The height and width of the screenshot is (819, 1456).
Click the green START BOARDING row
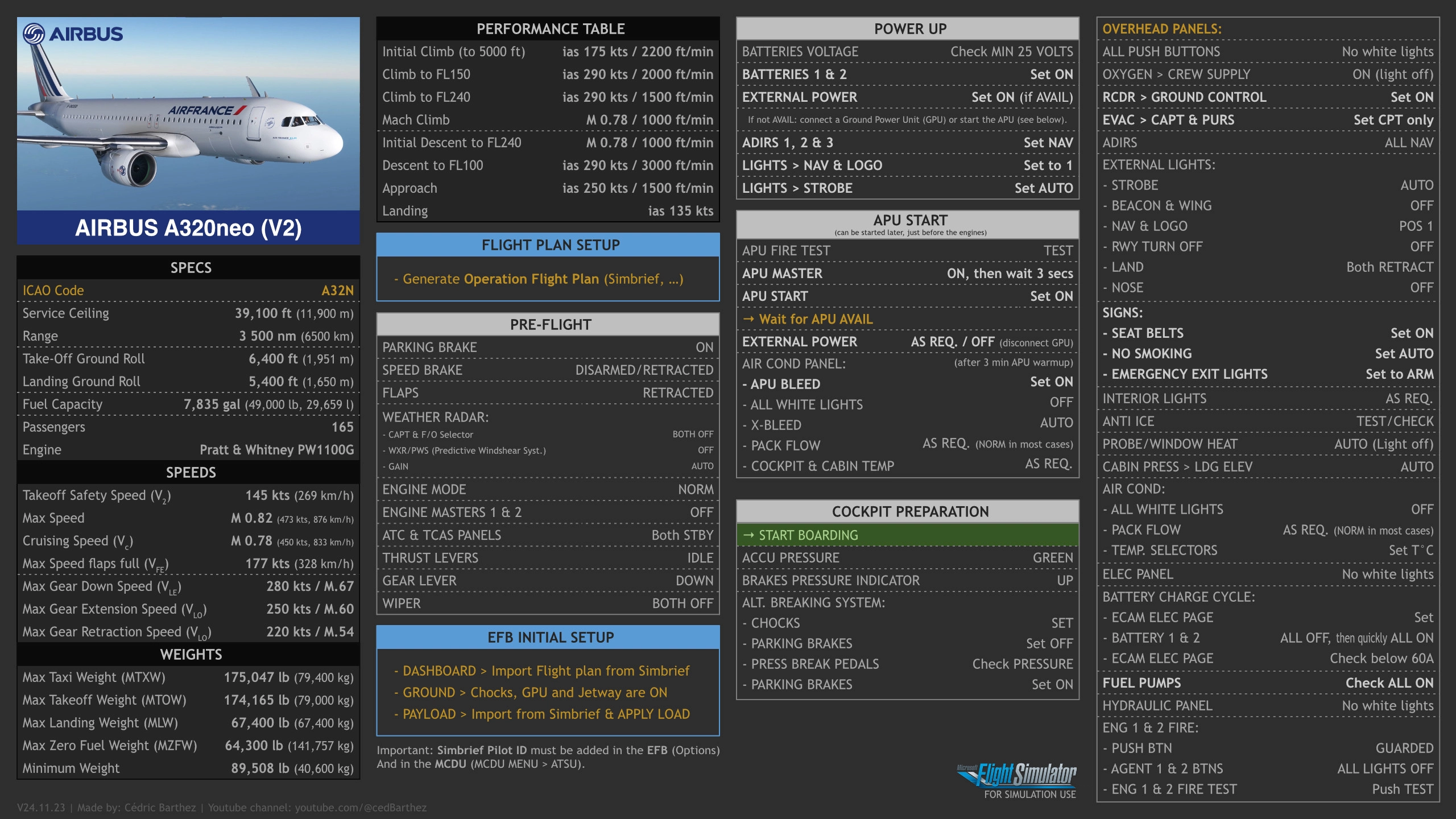pyautogui.click(x=908, y=535)
